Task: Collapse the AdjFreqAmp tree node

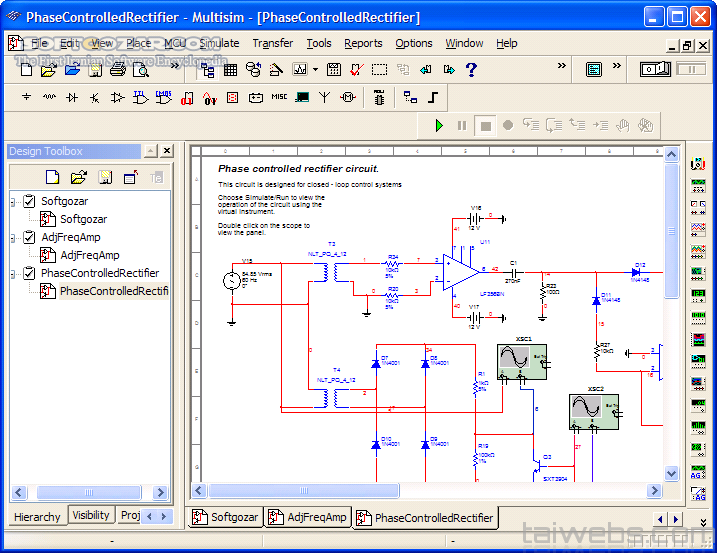Action: (x=14, y=237)
